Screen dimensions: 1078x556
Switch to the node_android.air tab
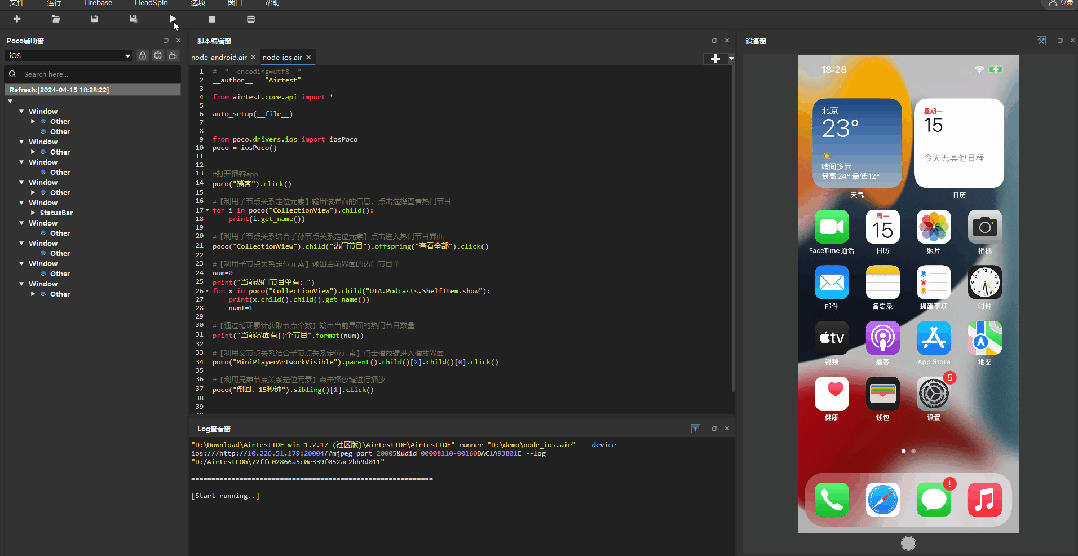pos(220,58)
